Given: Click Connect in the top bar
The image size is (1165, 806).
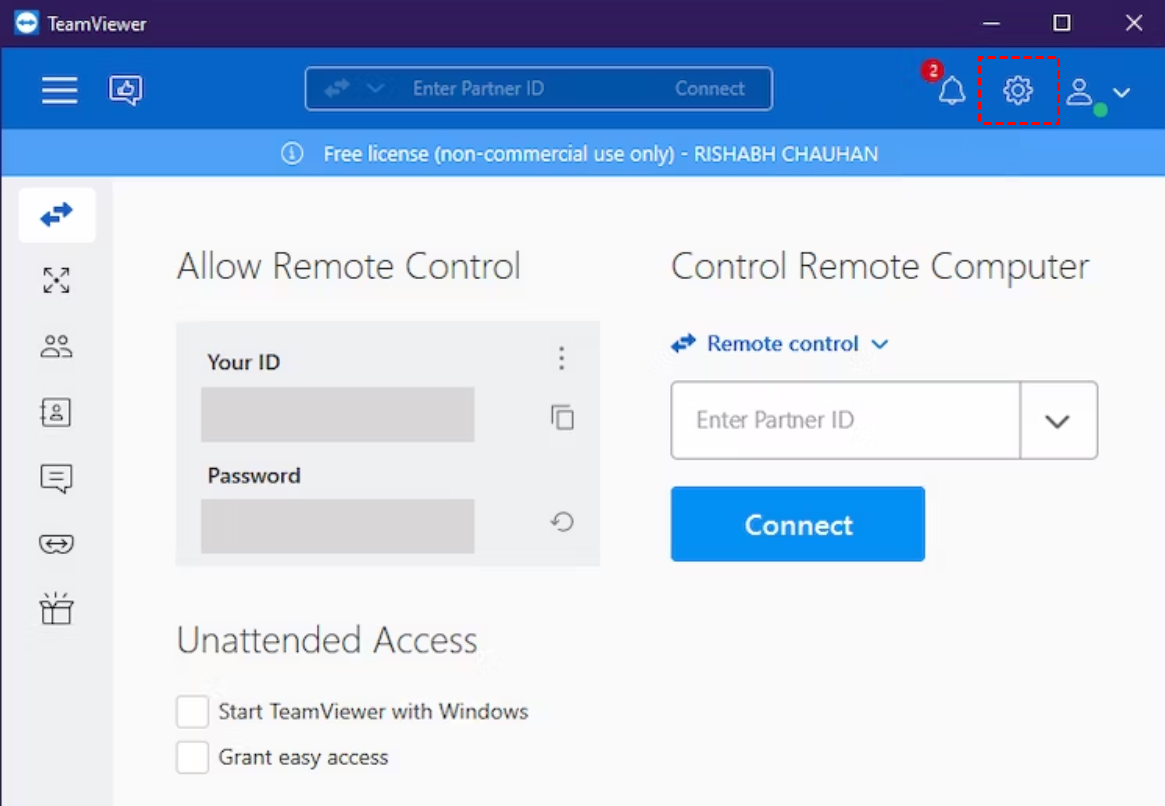Looking at the screenshot, I should pyautogui.click(x=710, y=89).
